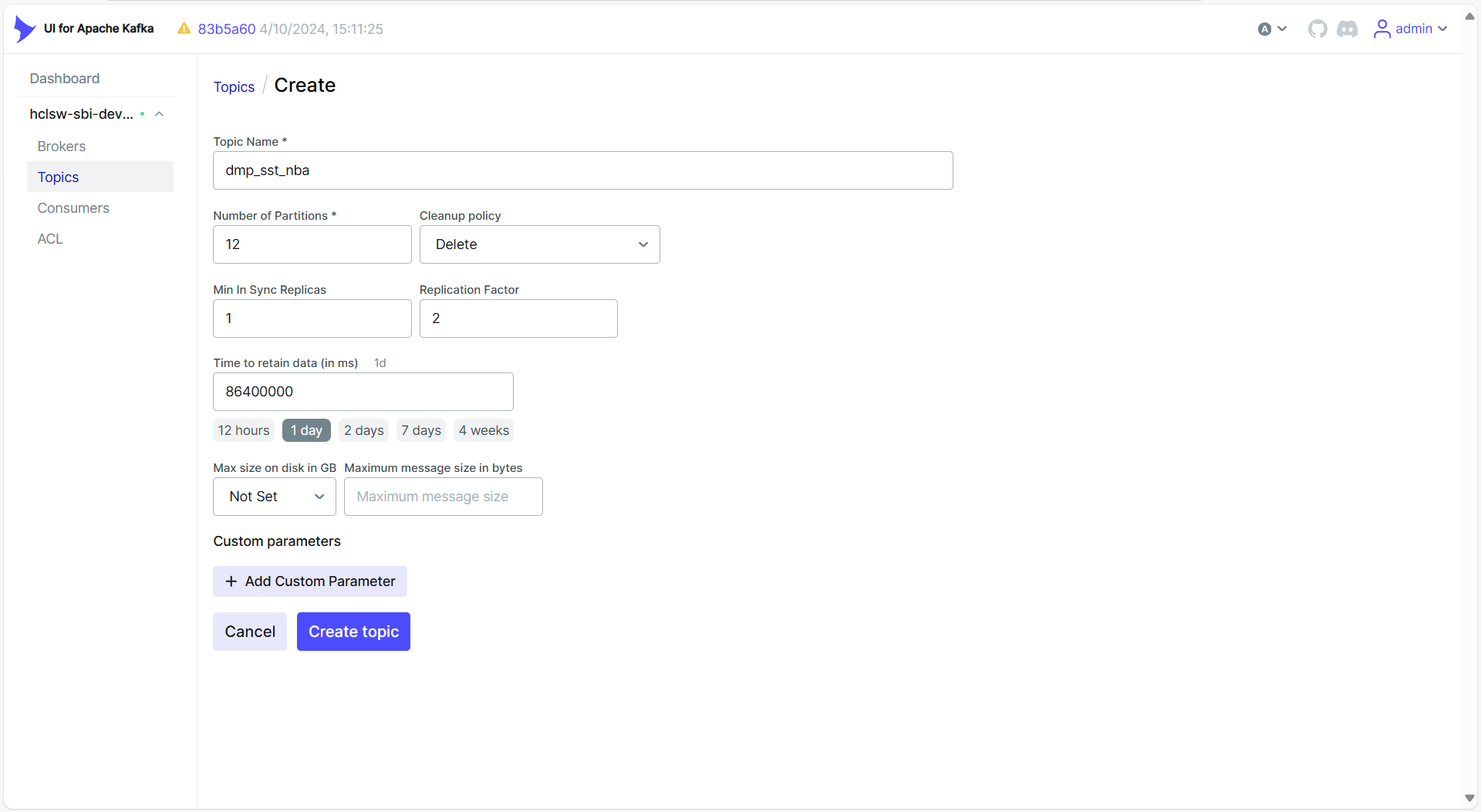Click the UI for Apache Kafka logo
The image size is (1481, 812).
pyautogui.click(x=25, y=29)
